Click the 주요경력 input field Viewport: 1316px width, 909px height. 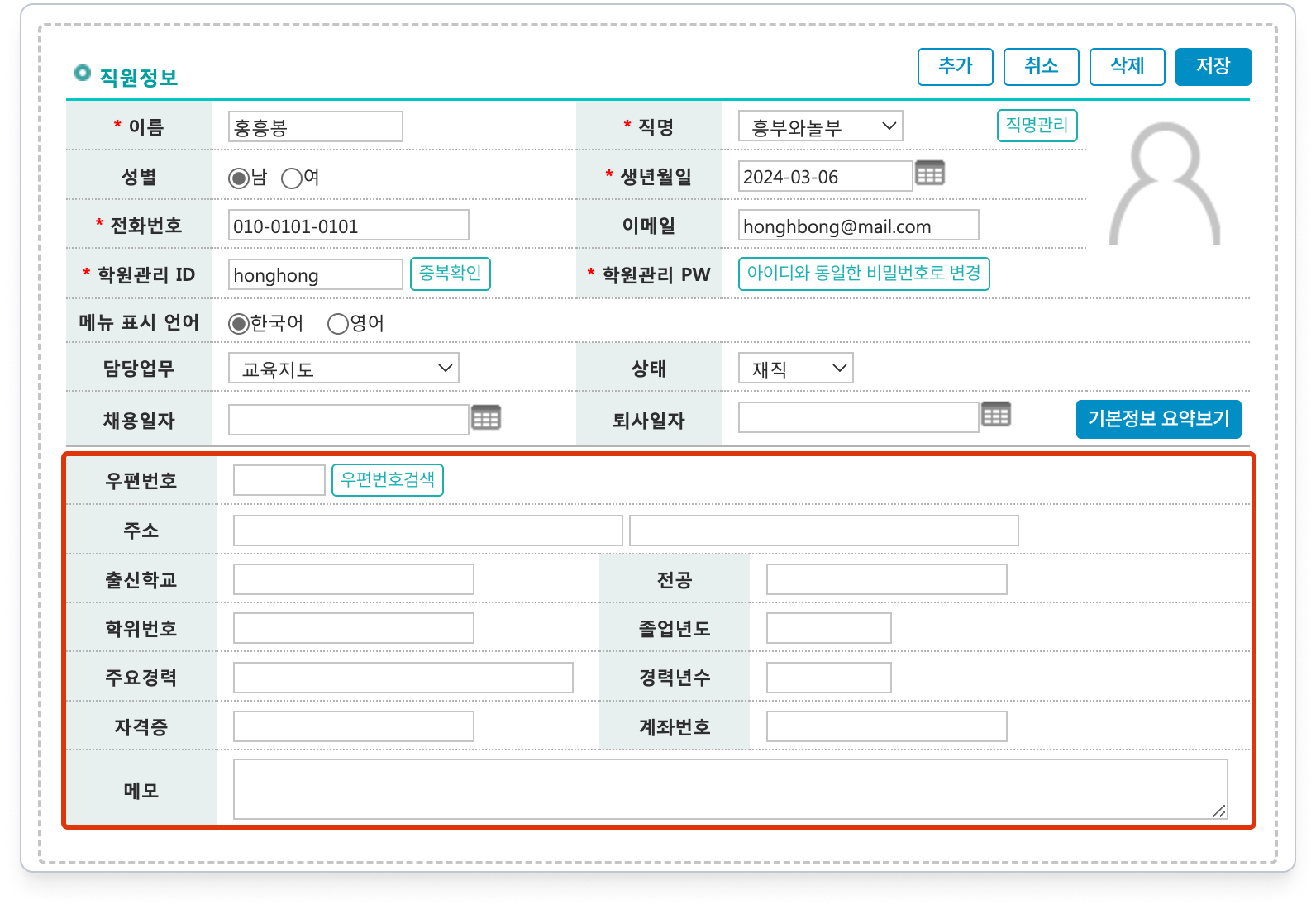pos(403,678)
